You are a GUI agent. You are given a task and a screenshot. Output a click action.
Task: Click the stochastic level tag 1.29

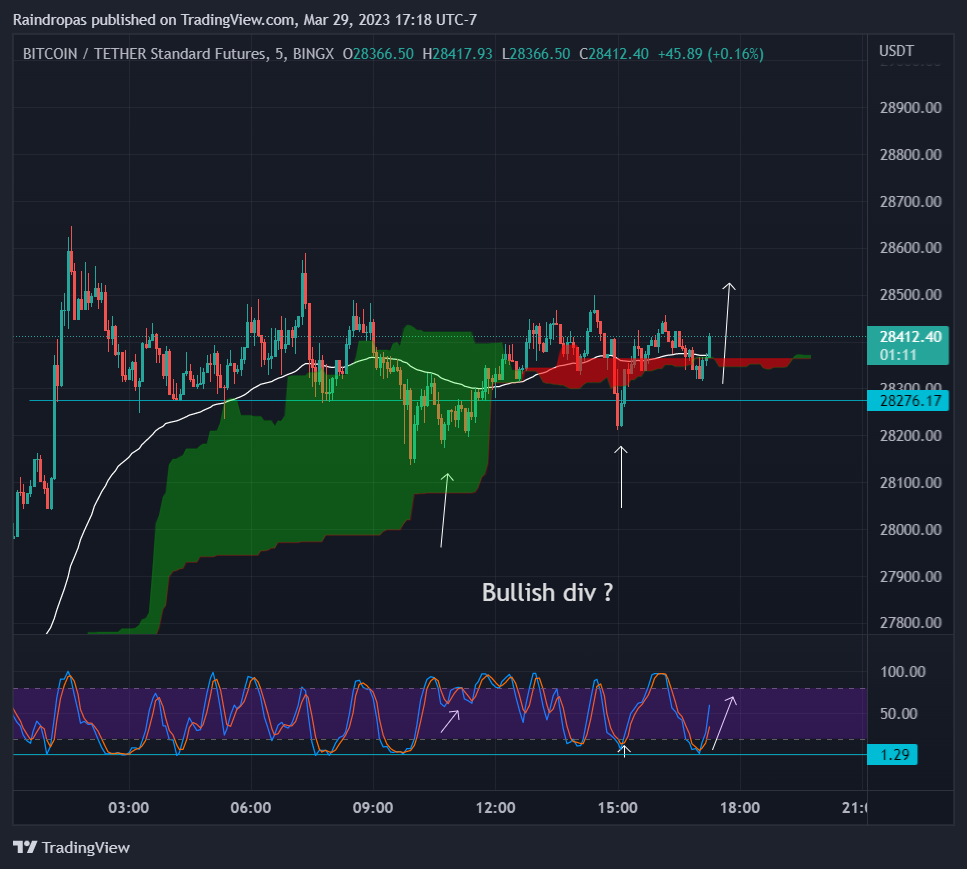892,754
